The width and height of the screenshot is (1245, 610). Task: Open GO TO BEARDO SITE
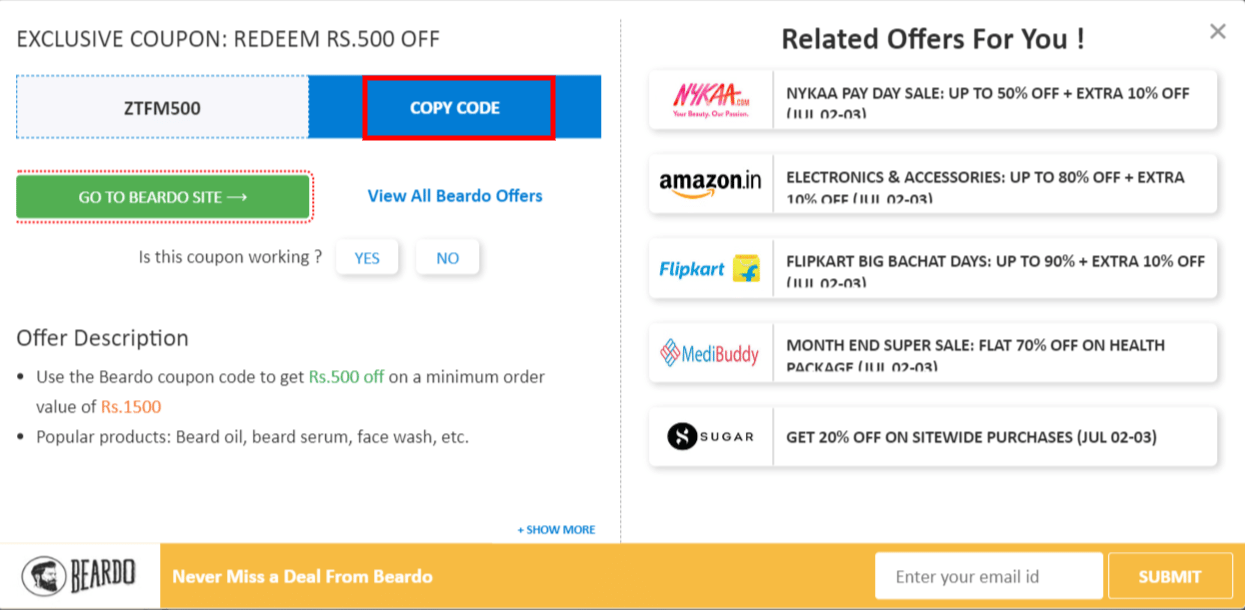pyautogui.click(x=163, y=196)
